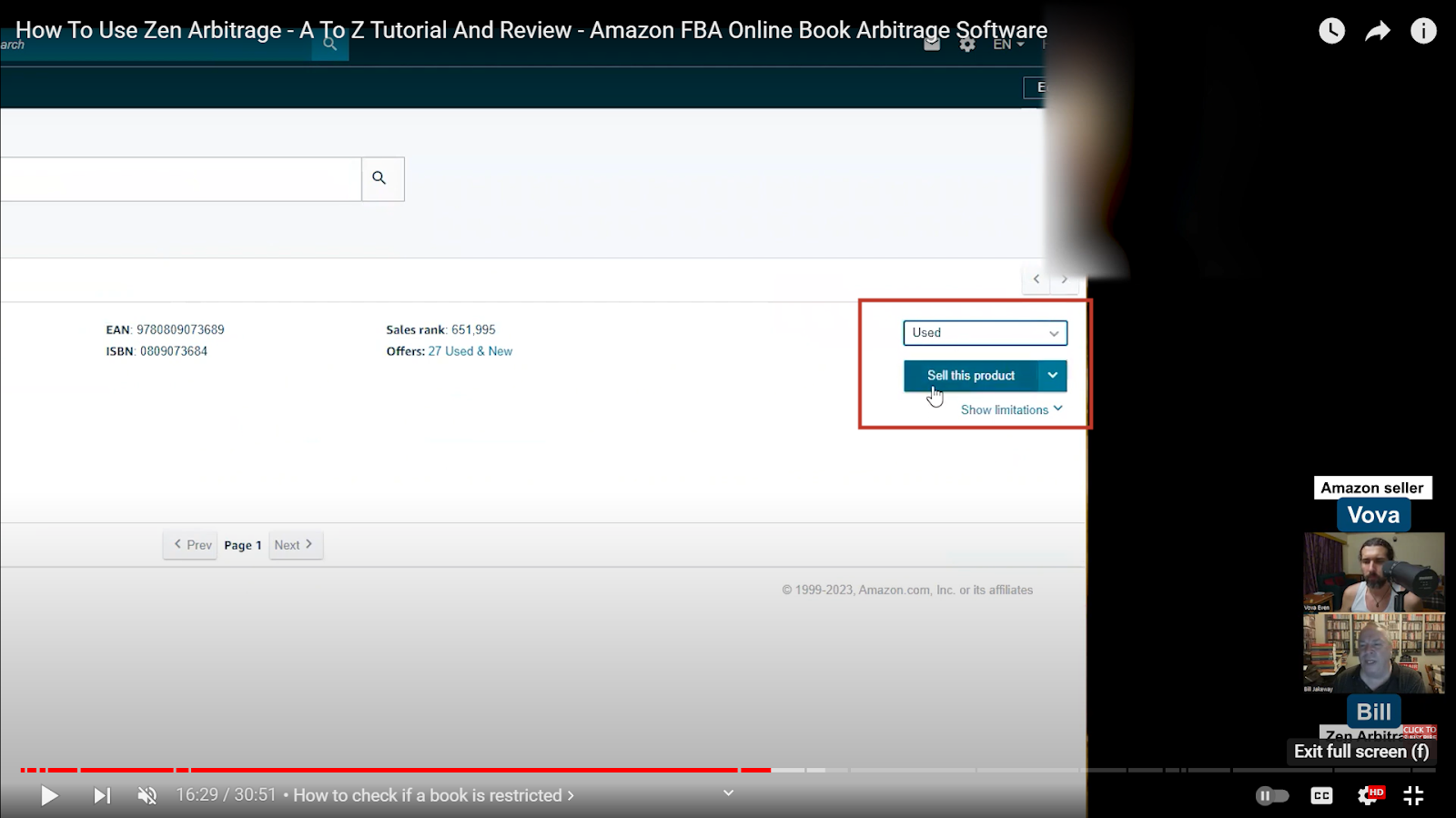Click the Bill webcam thumbnail
1456x818 pixels.
pos(1374,653)
